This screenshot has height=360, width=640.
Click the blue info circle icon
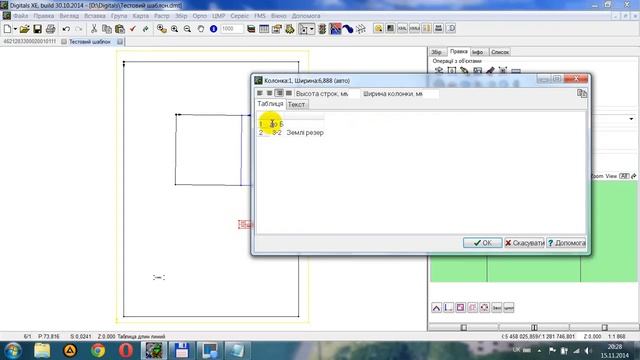[213, 29]
